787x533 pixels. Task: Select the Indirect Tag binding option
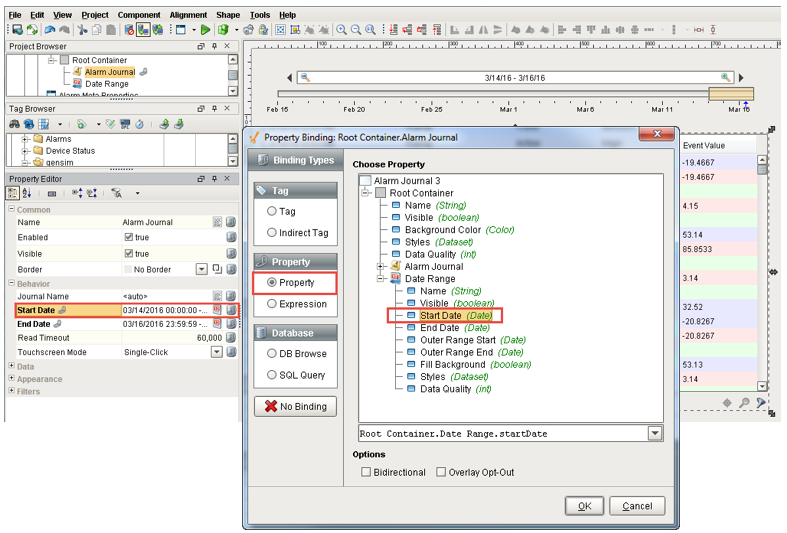[x=271, y=233]
